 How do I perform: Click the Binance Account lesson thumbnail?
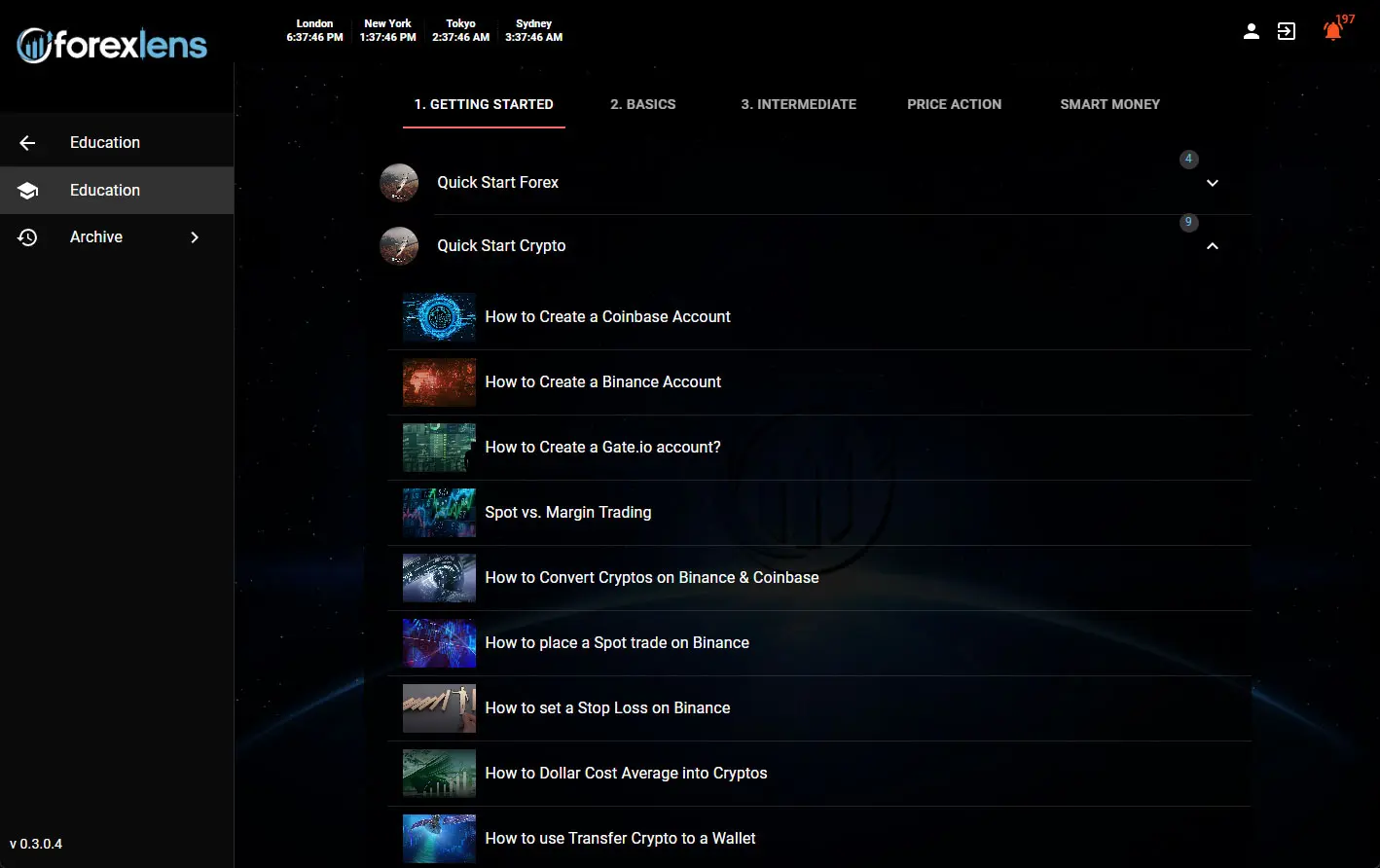point(439,382)
